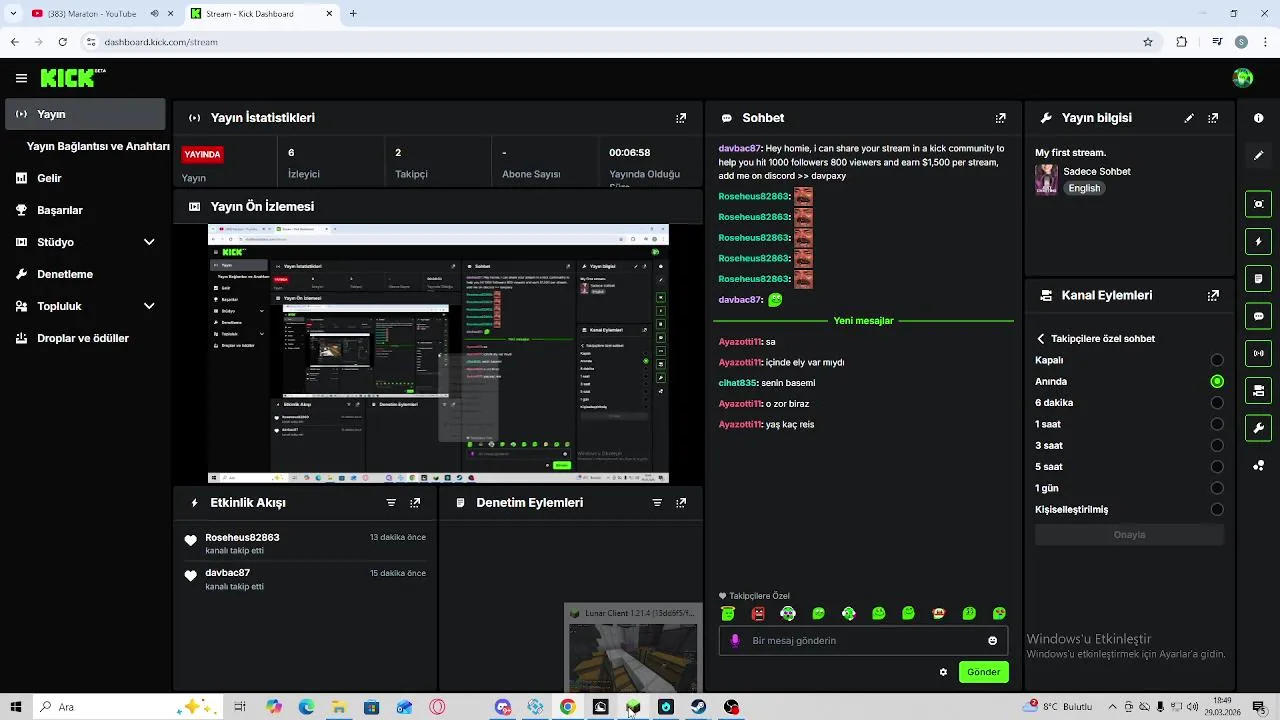This screenshot has width=1280, height=720.
Task: Toggle the wrench stream info icon in rail
Action: coord(1258,428)
